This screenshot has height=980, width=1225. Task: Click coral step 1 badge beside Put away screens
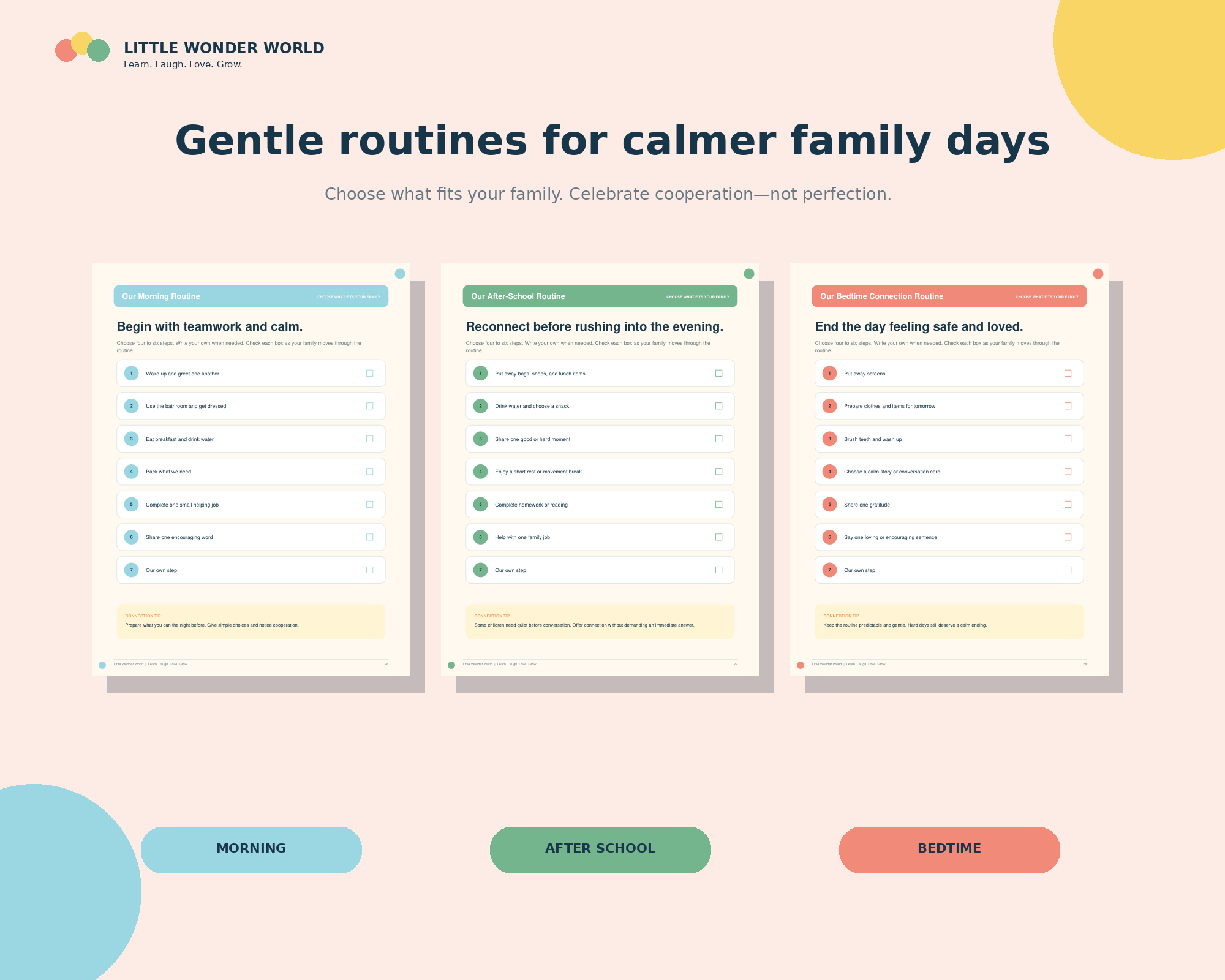829,373
